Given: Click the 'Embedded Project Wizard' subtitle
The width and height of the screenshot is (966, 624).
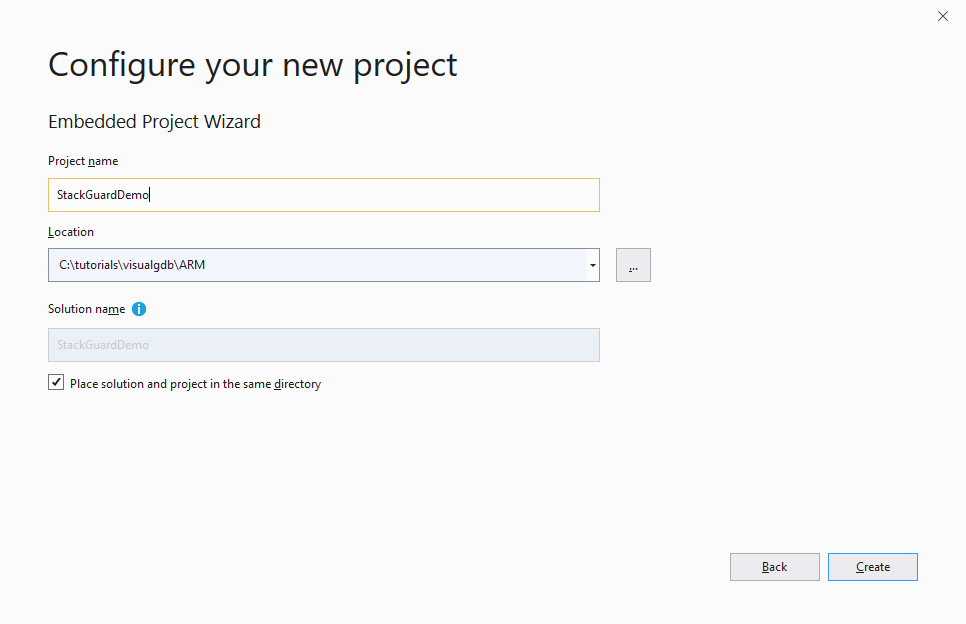Looking at the screenshot, I should click(x=154, y=122).
